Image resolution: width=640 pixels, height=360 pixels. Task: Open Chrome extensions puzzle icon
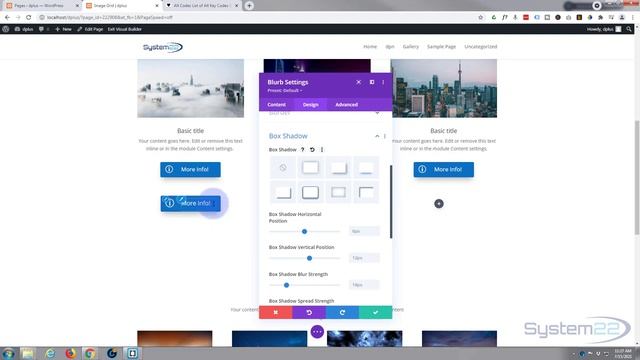(x=600, y=17)
